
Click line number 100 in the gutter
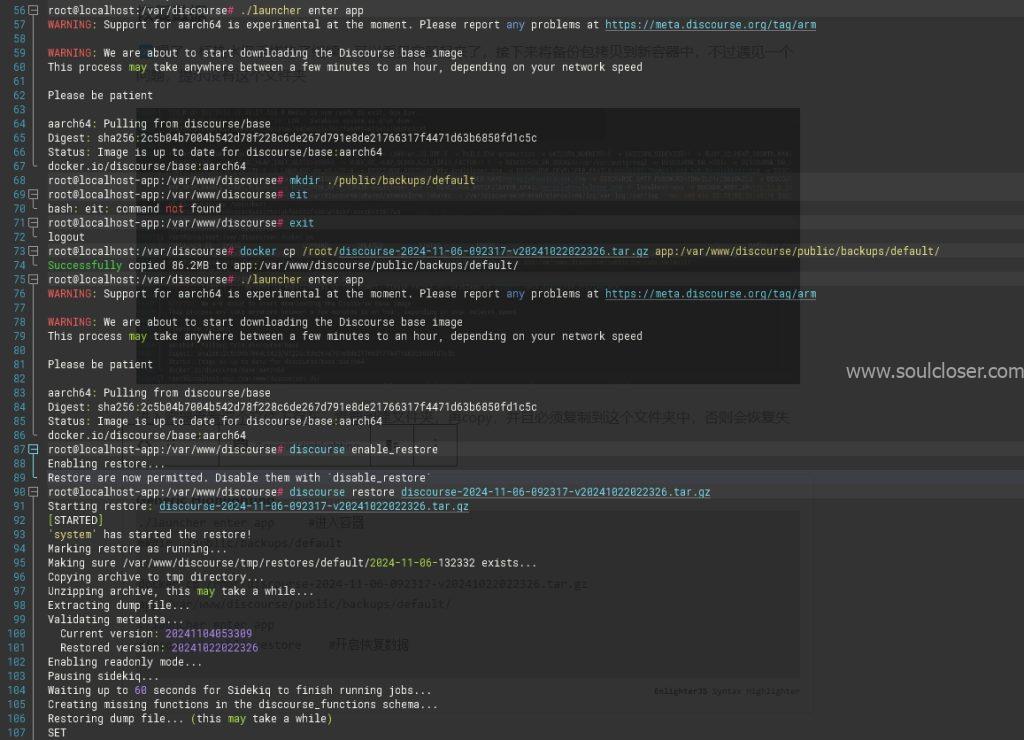[x=15, y=634]
